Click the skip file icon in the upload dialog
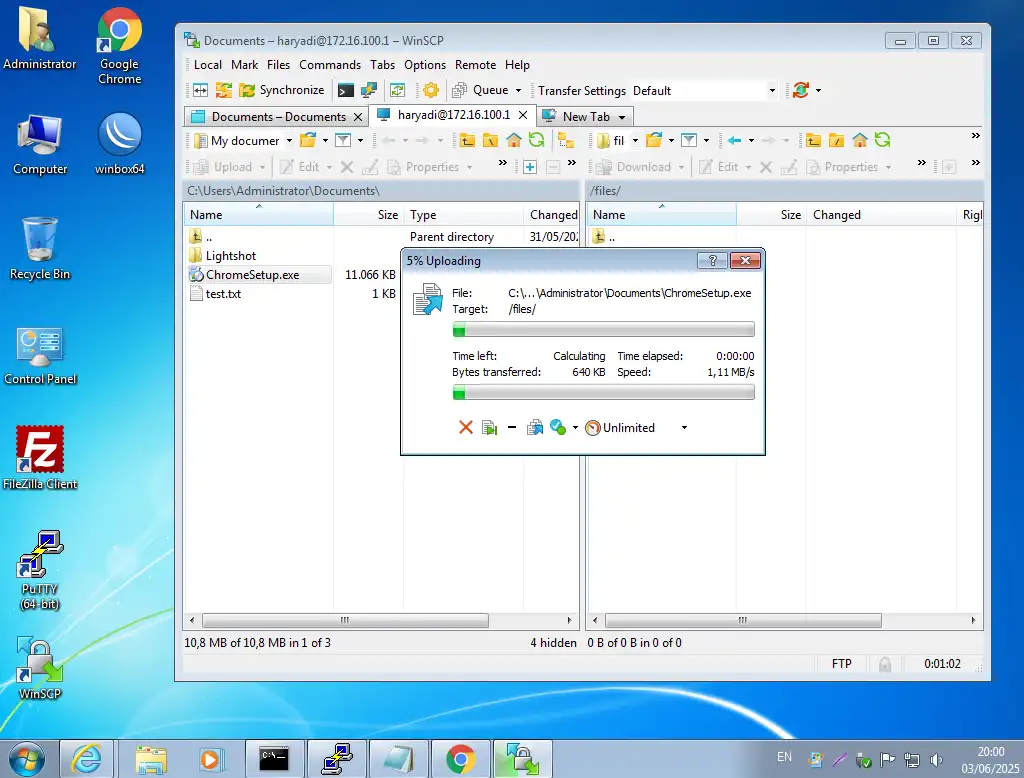1024x778 pixels. (x=489, y=428)
